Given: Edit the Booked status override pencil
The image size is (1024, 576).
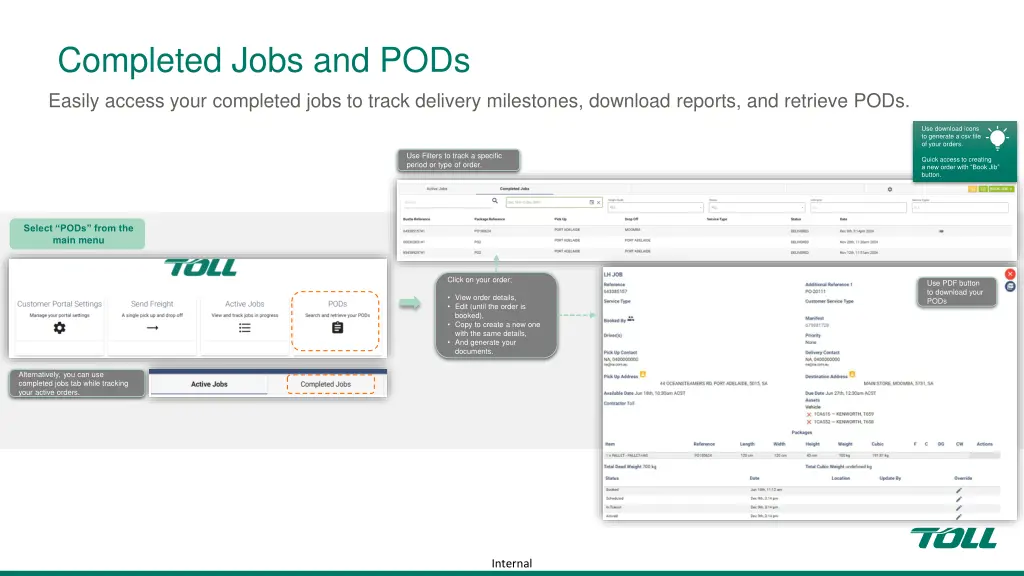Looking at the screenshot, I should [959, 490].
